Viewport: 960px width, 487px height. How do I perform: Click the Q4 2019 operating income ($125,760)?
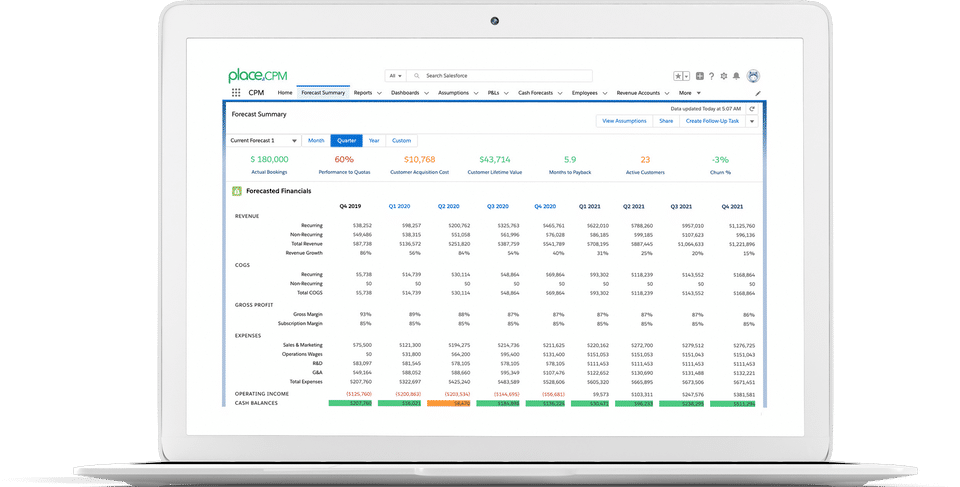pyautogui.click(x=359, y=394)
